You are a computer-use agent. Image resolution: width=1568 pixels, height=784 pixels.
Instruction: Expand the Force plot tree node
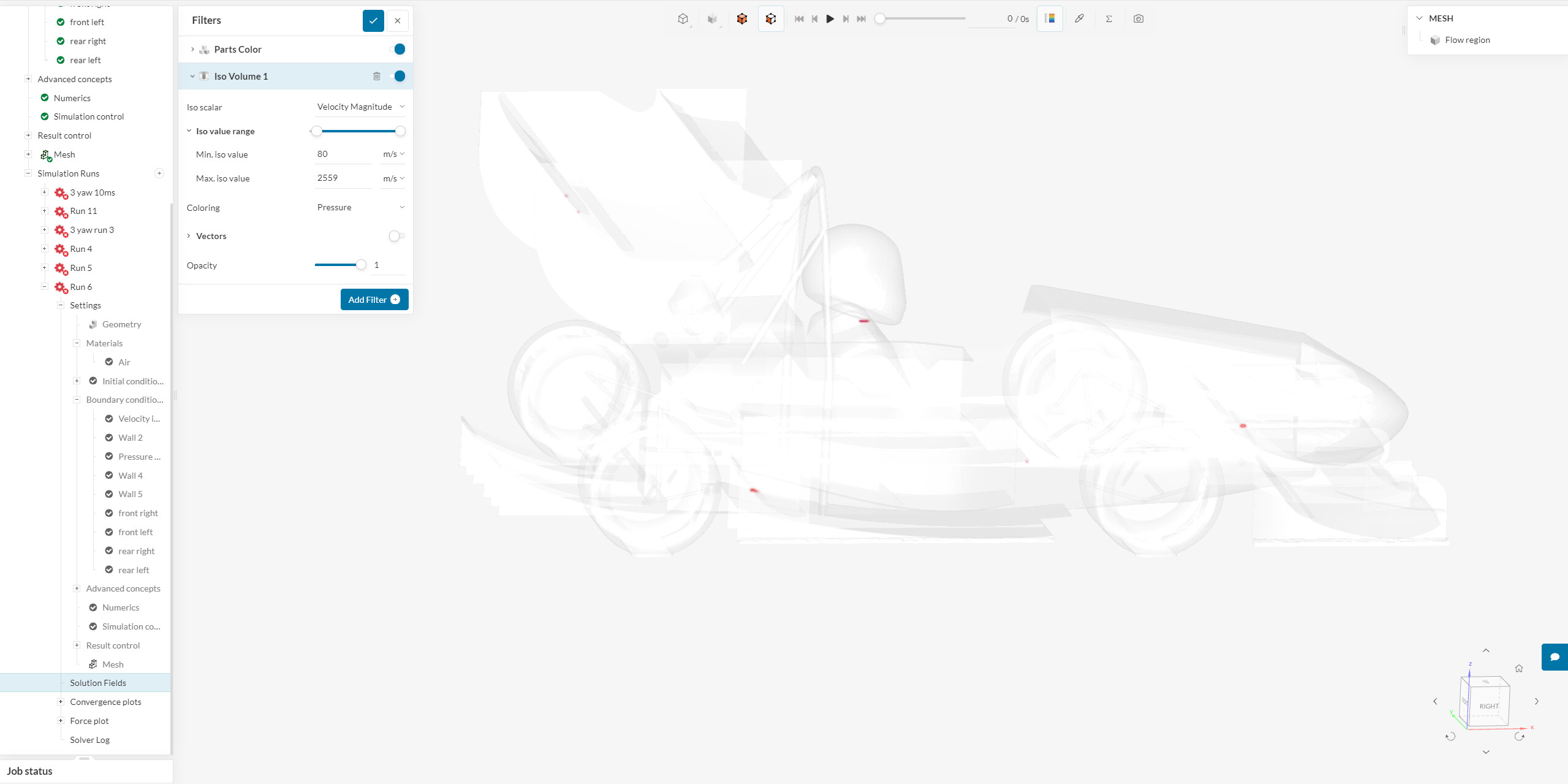61,720
